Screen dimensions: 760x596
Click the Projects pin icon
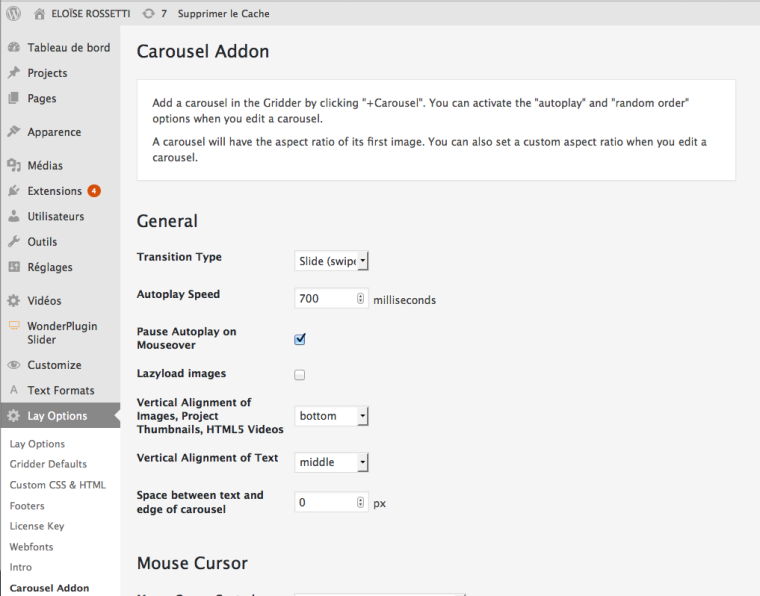click(x=14, y=73)
